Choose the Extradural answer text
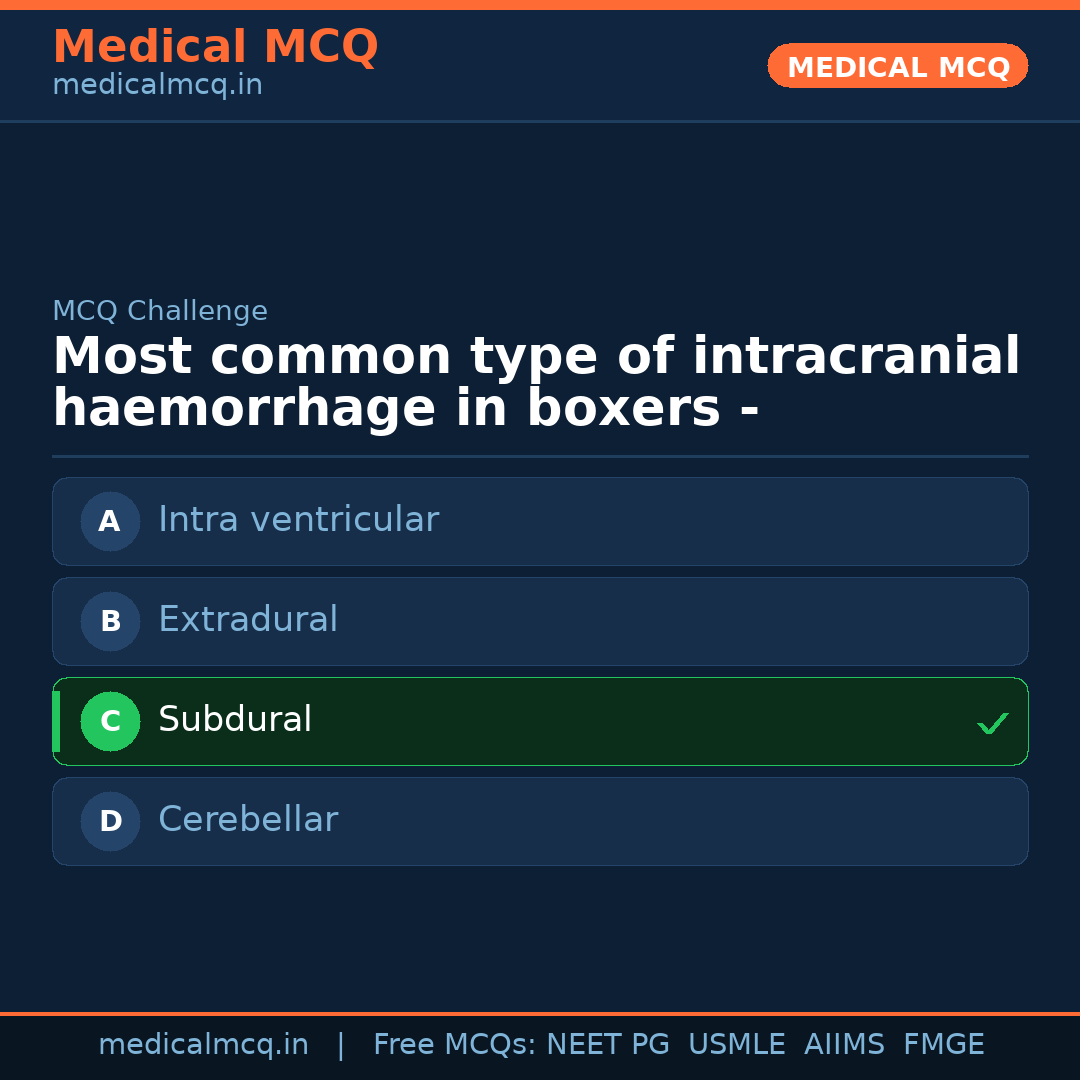 248,620
